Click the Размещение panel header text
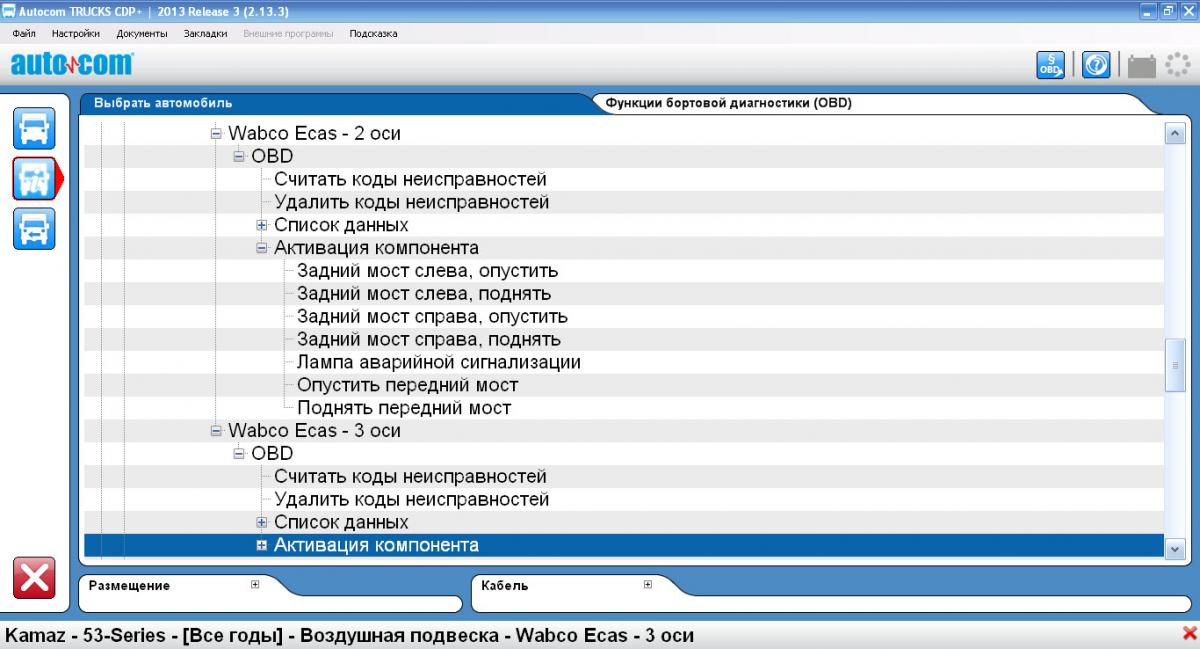Image resolution: width=1200 pixels, height=649 pixels. [x=129, y=586]
